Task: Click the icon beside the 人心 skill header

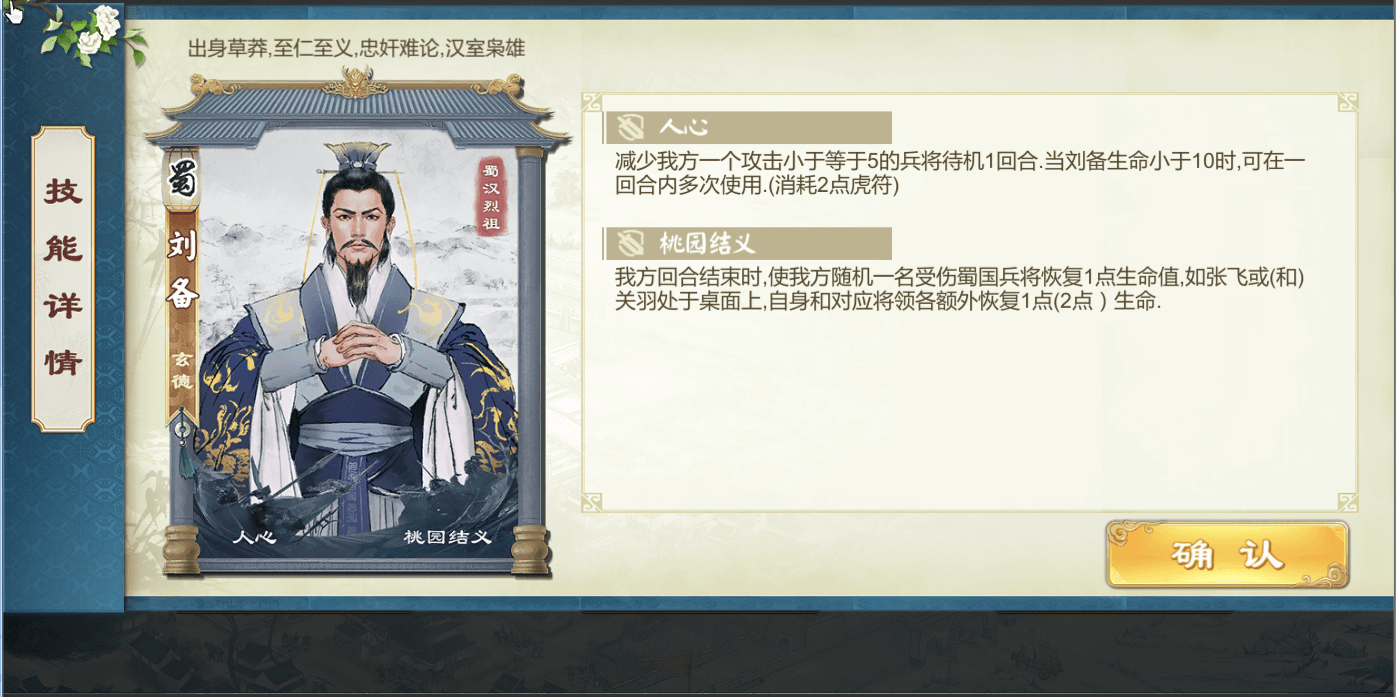Action: (630, 127)
